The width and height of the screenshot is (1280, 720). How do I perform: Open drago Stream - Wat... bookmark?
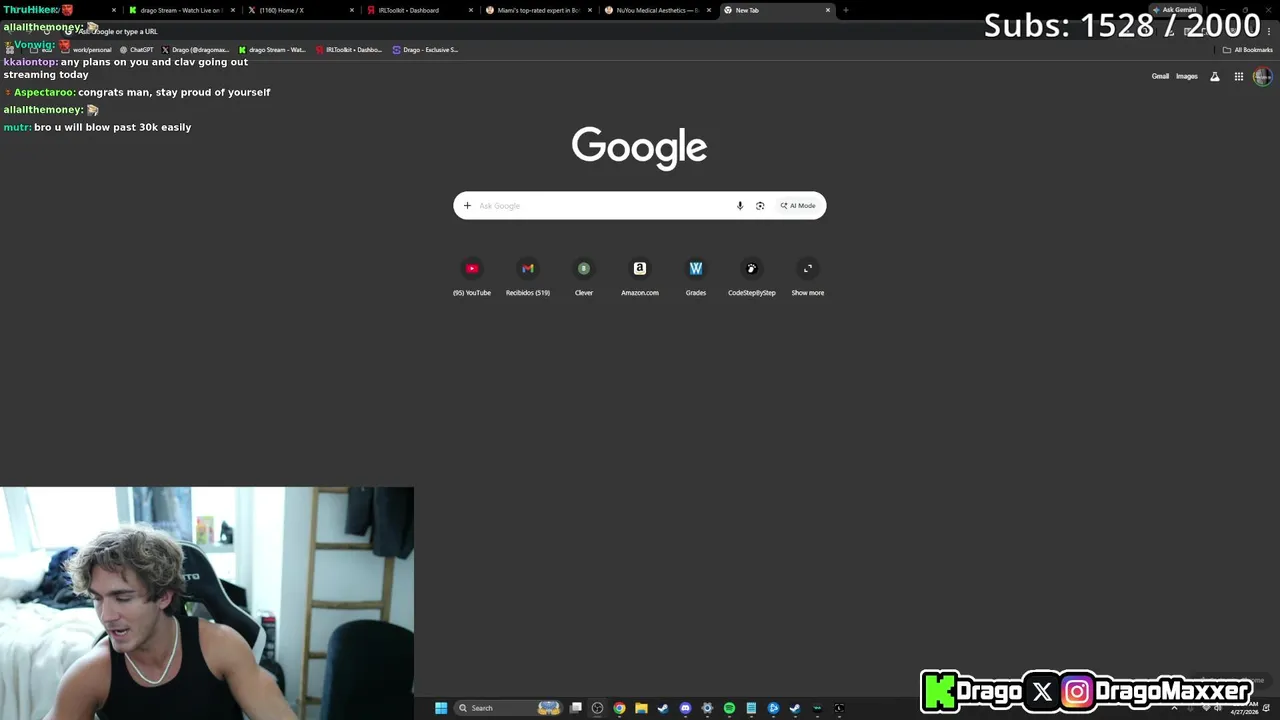tap(273, 50)
